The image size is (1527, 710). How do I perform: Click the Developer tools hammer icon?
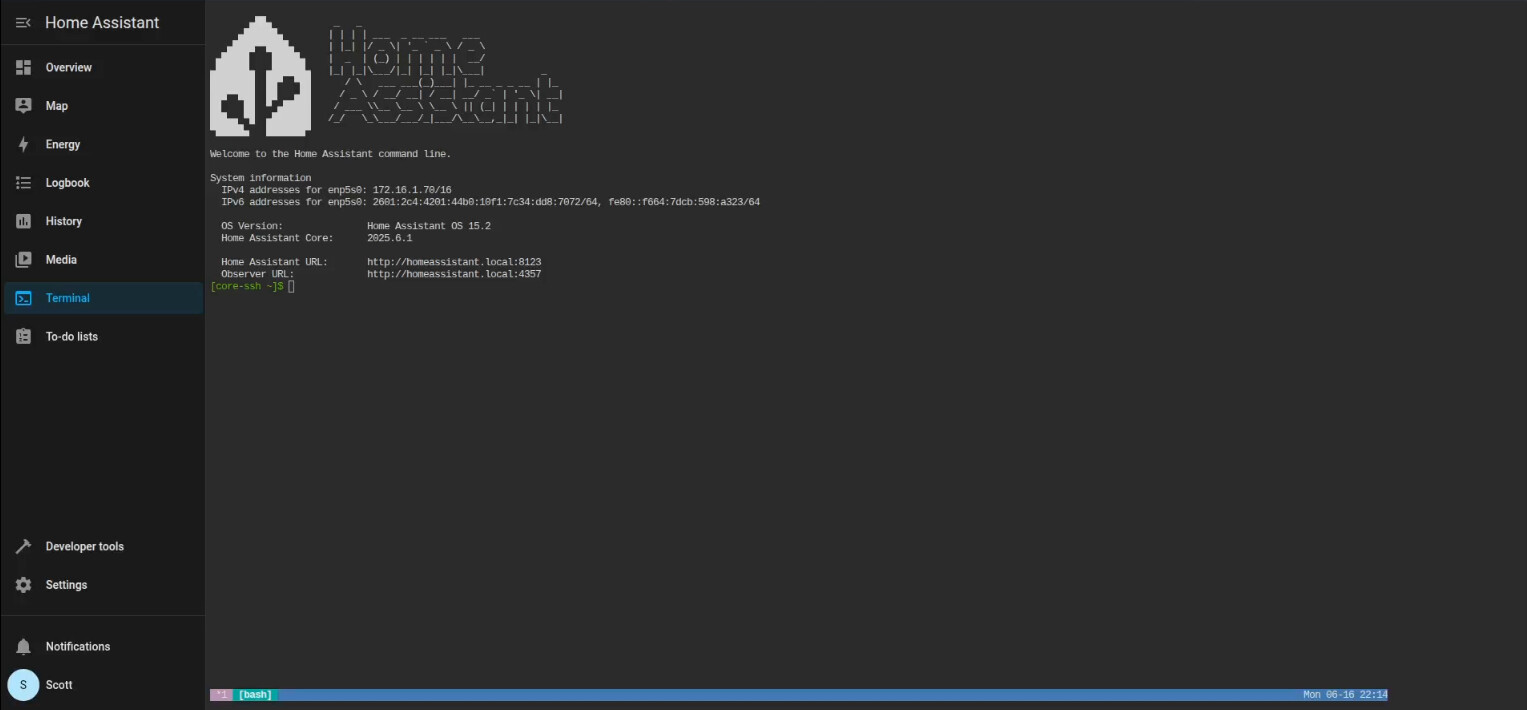coord(23,547)
